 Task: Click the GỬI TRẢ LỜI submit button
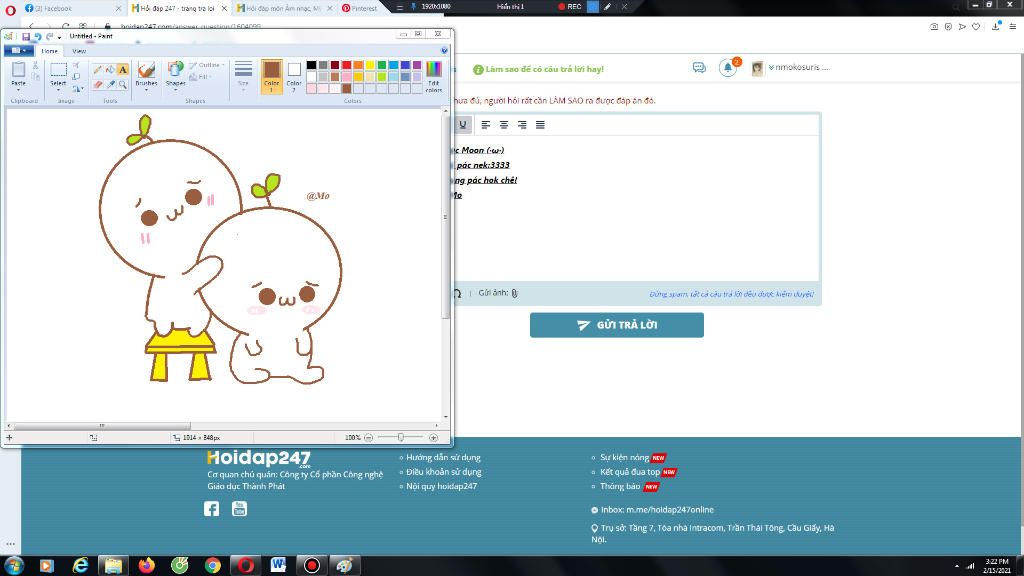tap(616, 325)
